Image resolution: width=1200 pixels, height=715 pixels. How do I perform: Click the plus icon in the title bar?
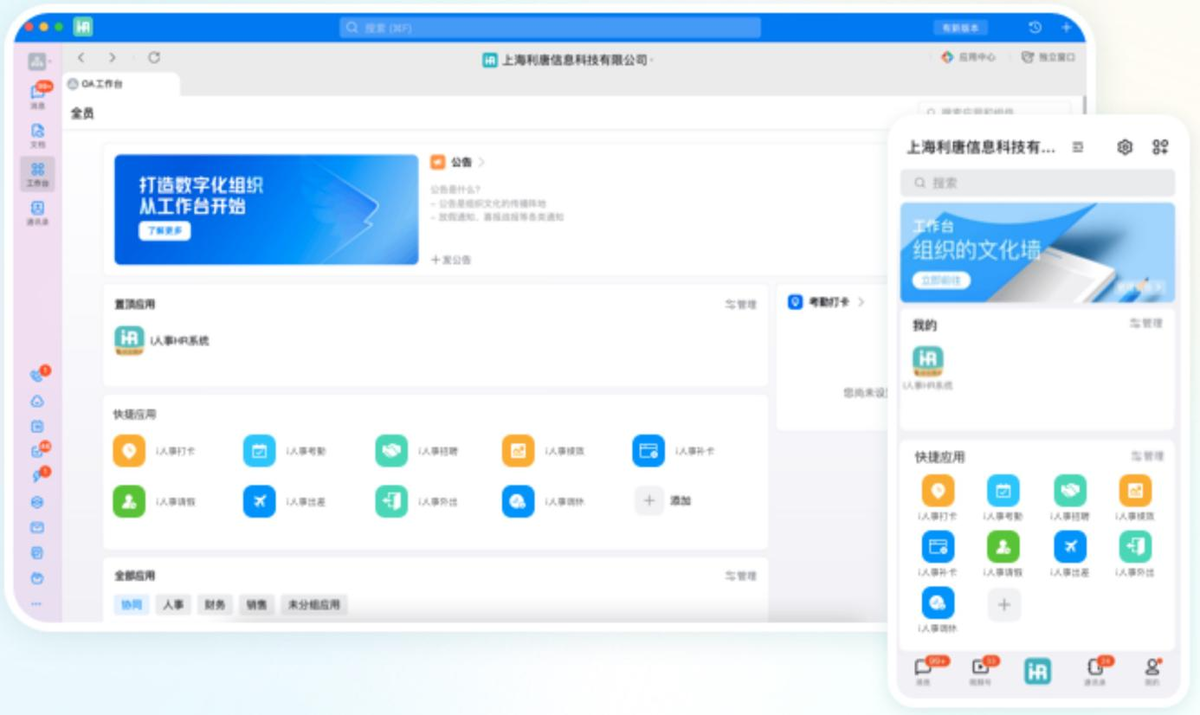pyautogui.click(x=1067, y=28)
